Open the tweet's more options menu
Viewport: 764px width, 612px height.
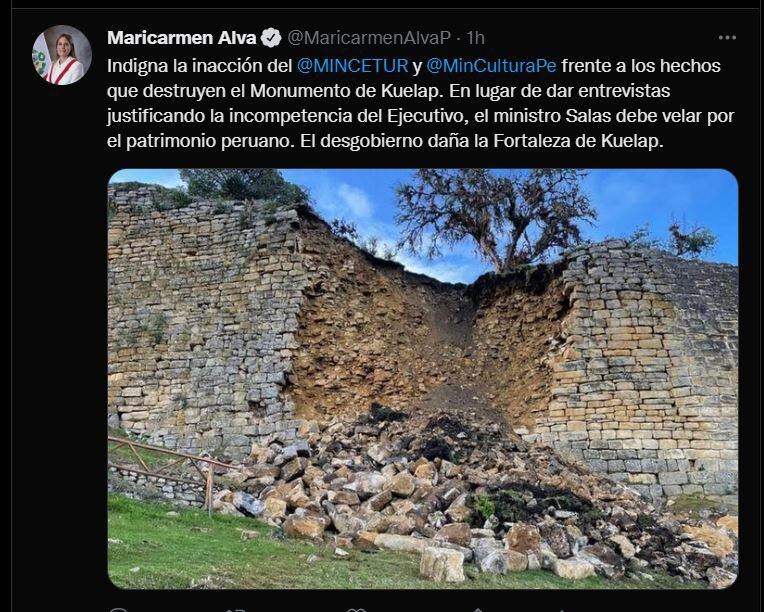(x=727, y=38)
